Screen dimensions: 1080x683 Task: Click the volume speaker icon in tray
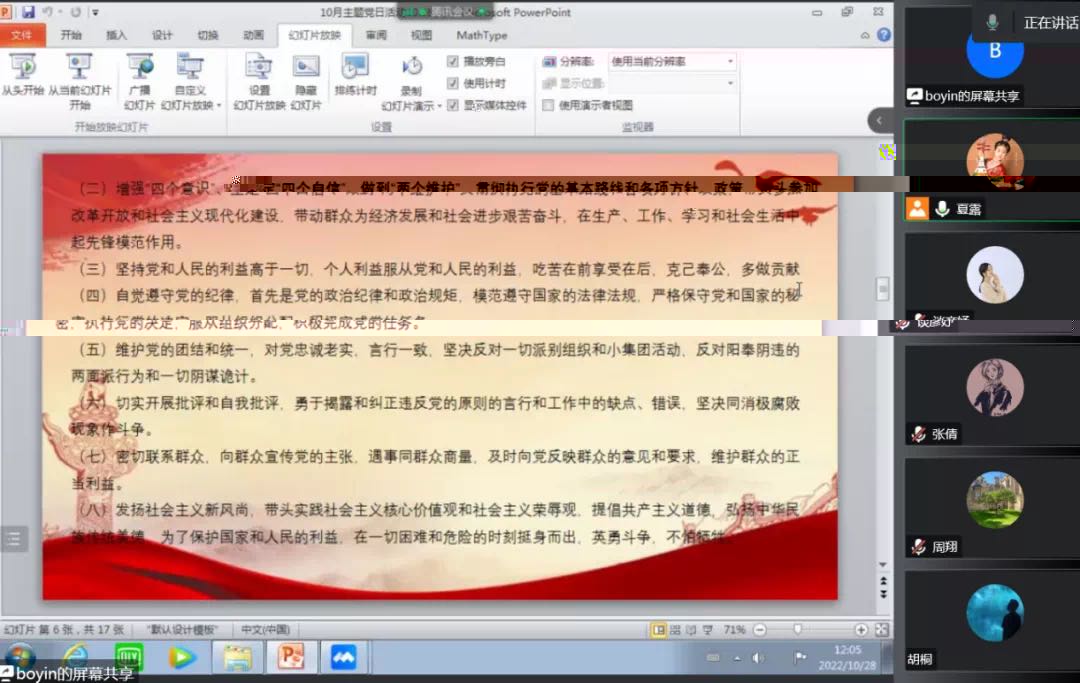758,658
